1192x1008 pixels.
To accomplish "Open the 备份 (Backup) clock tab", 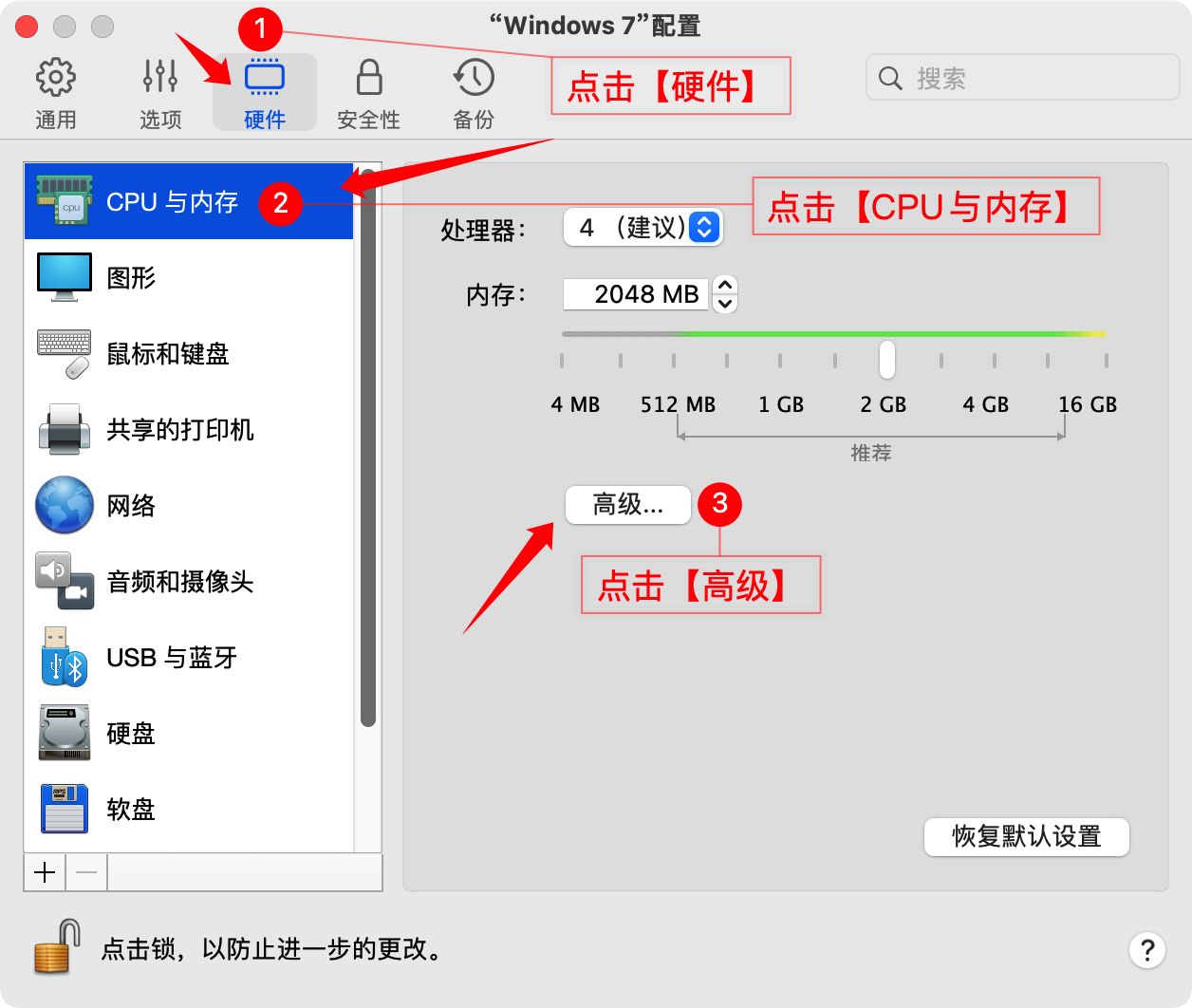I will 474,93.
